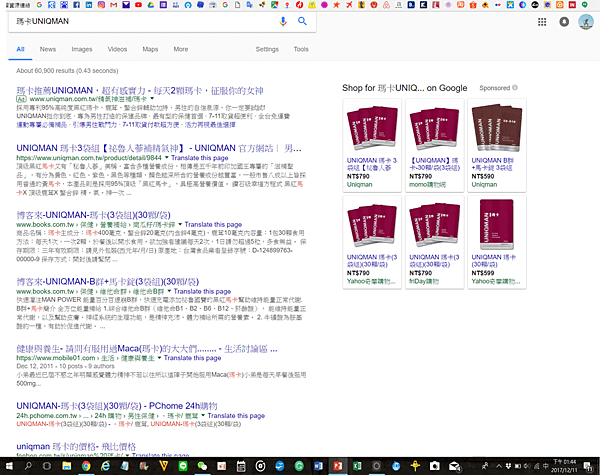The height and width of the screenshot is (475, 600).
Task: Open the momo shop NT$790 product card
Action: [434, 145]
